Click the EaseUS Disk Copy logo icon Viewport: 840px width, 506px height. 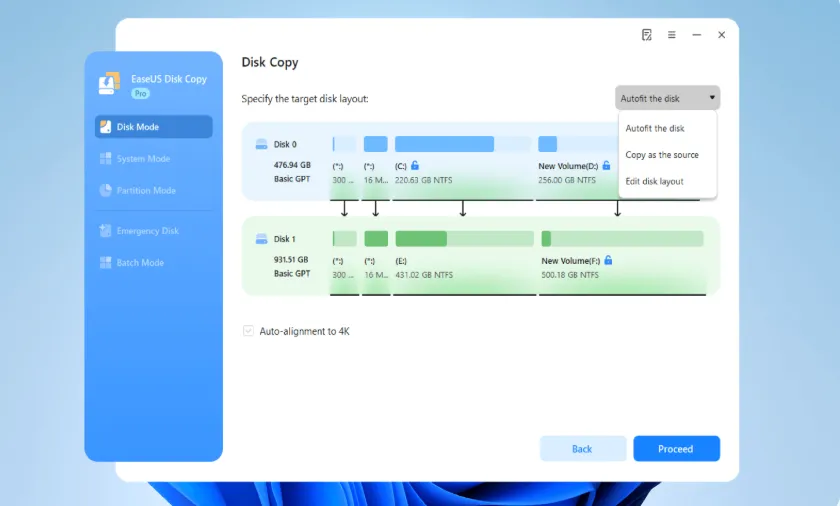click(x=109, y=83)
